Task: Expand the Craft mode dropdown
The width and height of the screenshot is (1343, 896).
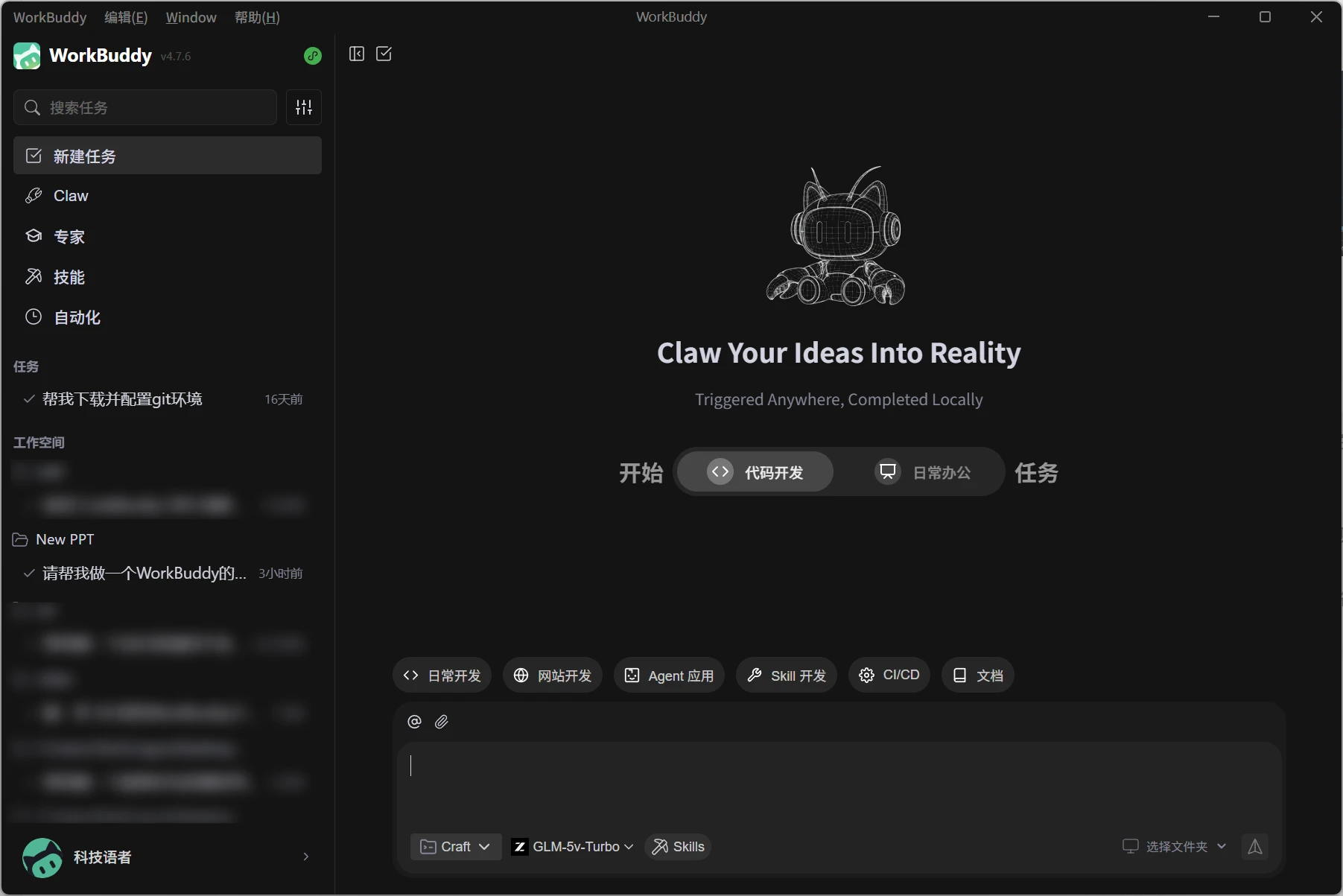Action: [x=455, y=847]
